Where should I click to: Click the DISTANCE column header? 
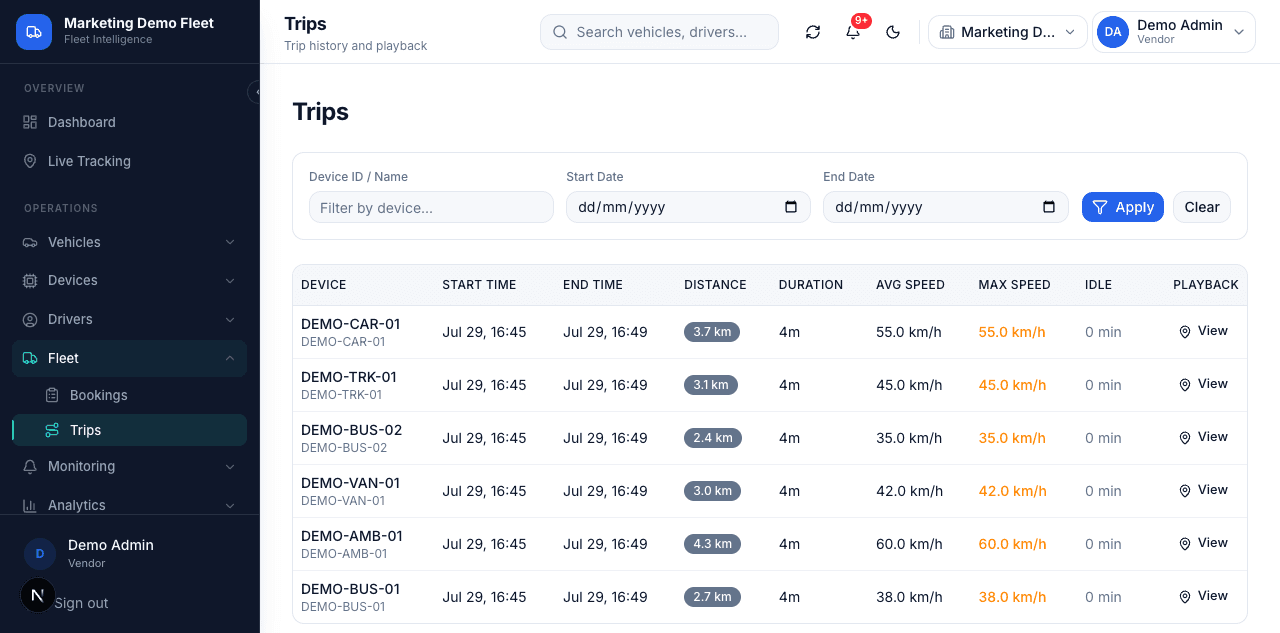[x=715, y=285]
